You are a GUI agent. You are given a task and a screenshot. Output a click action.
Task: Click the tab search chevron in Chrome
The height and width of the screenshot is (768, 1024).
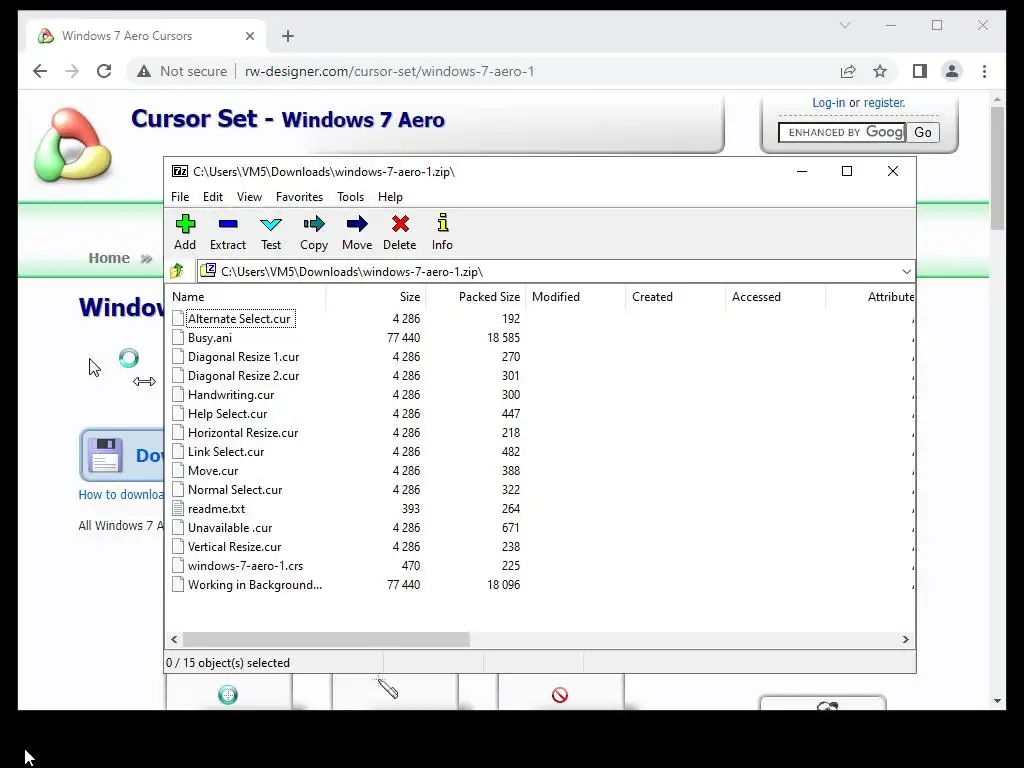pyautogui.click(x=844, y=25)
